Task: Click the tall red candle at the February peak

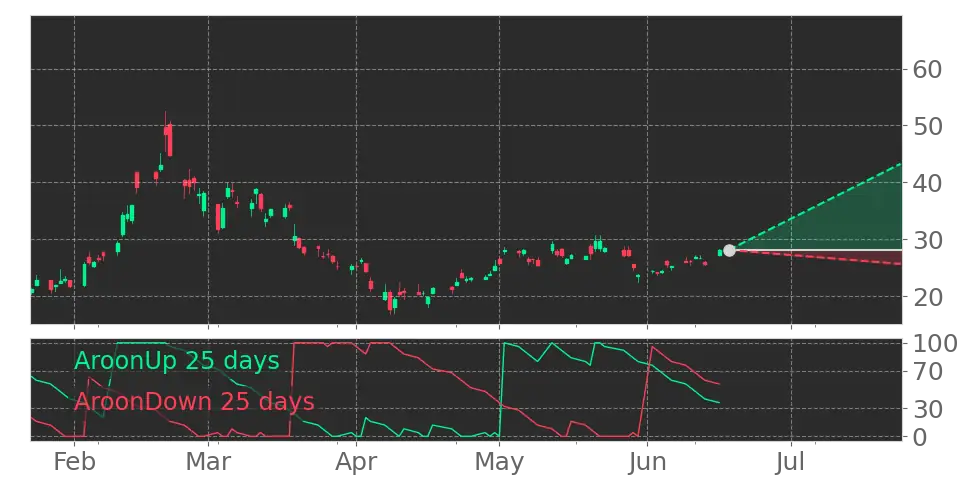Action: [x=169, y=139]
